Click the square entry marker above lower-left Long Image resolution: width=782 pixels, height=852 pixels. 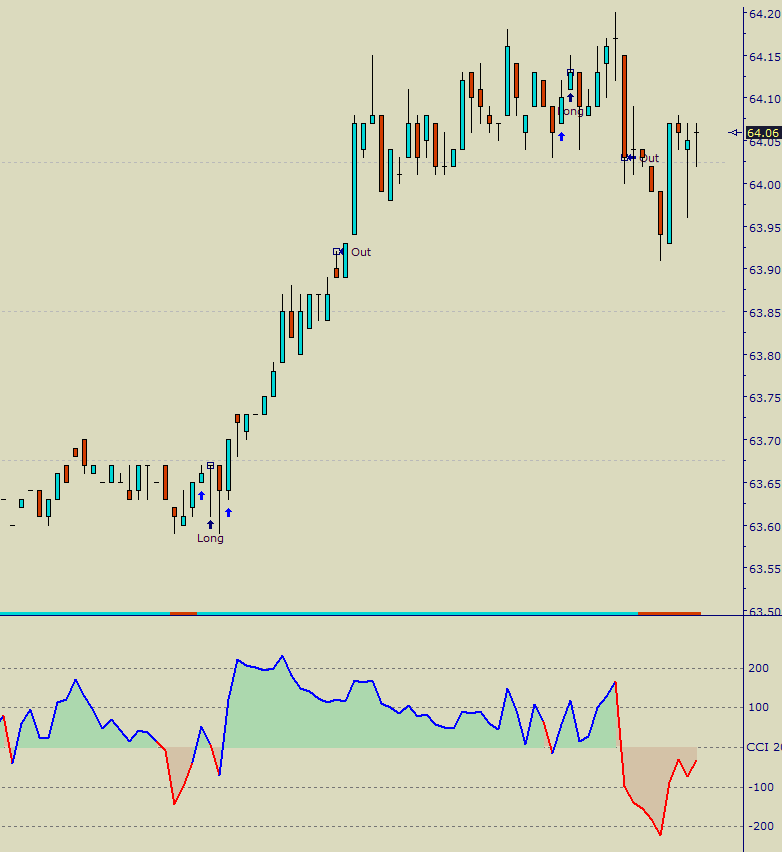(x=210, y=465)
